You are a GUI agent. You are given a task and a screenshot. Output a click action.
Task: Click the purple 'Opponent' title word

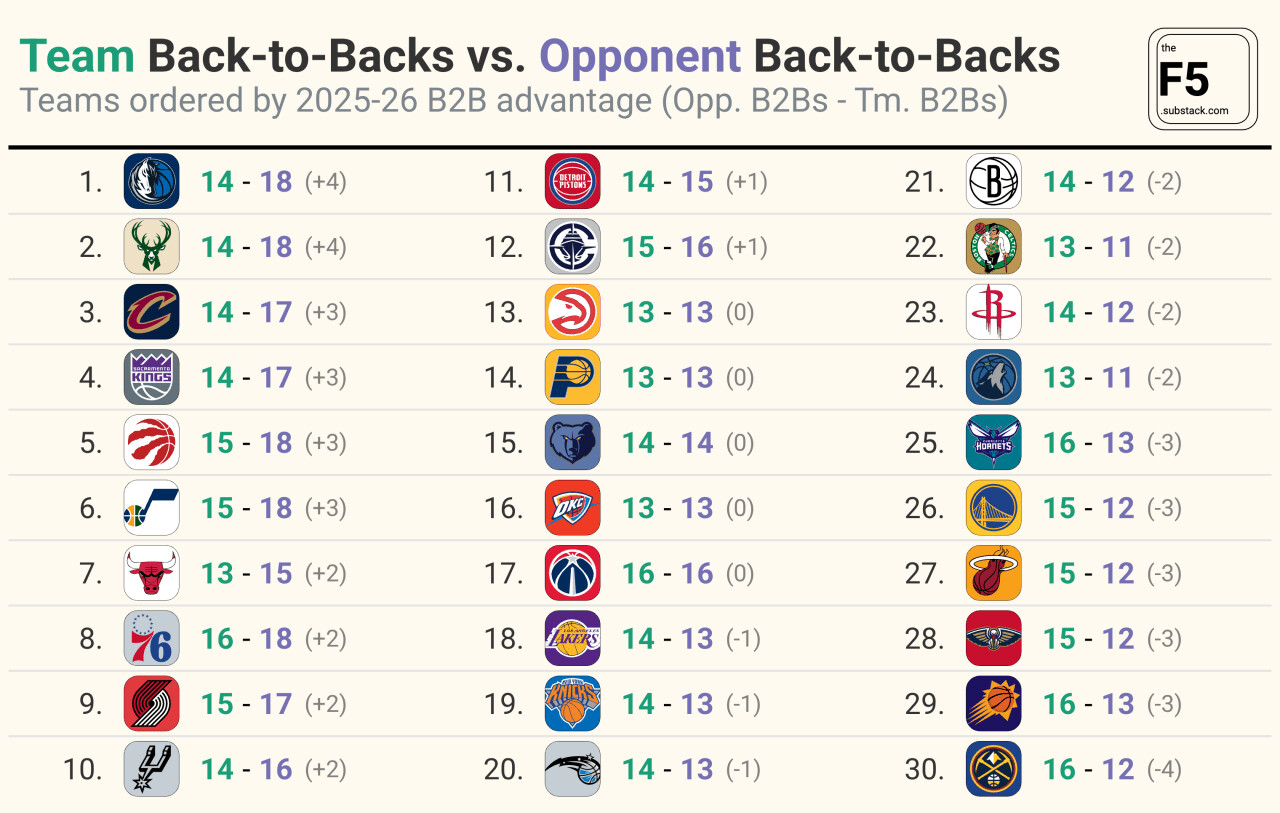click(x=640, y=57)
